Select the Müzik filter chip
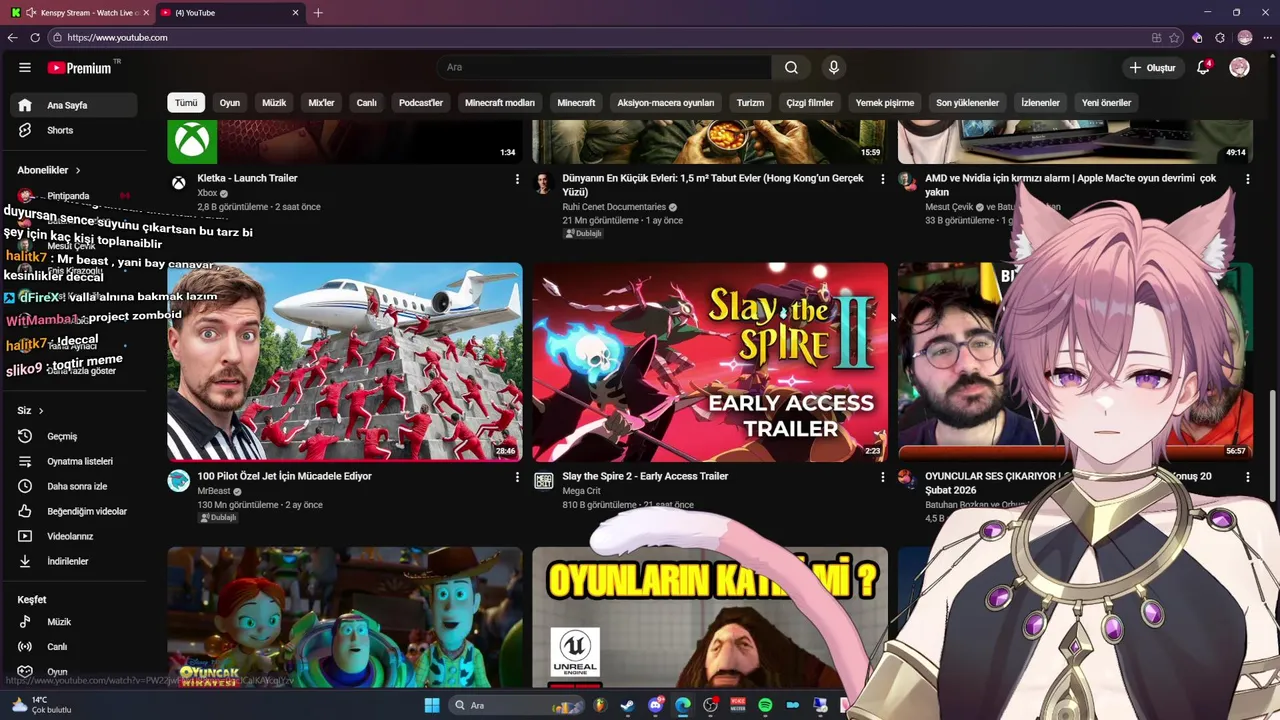Screen dimensions: 1280x720 (x=274, y=103)
